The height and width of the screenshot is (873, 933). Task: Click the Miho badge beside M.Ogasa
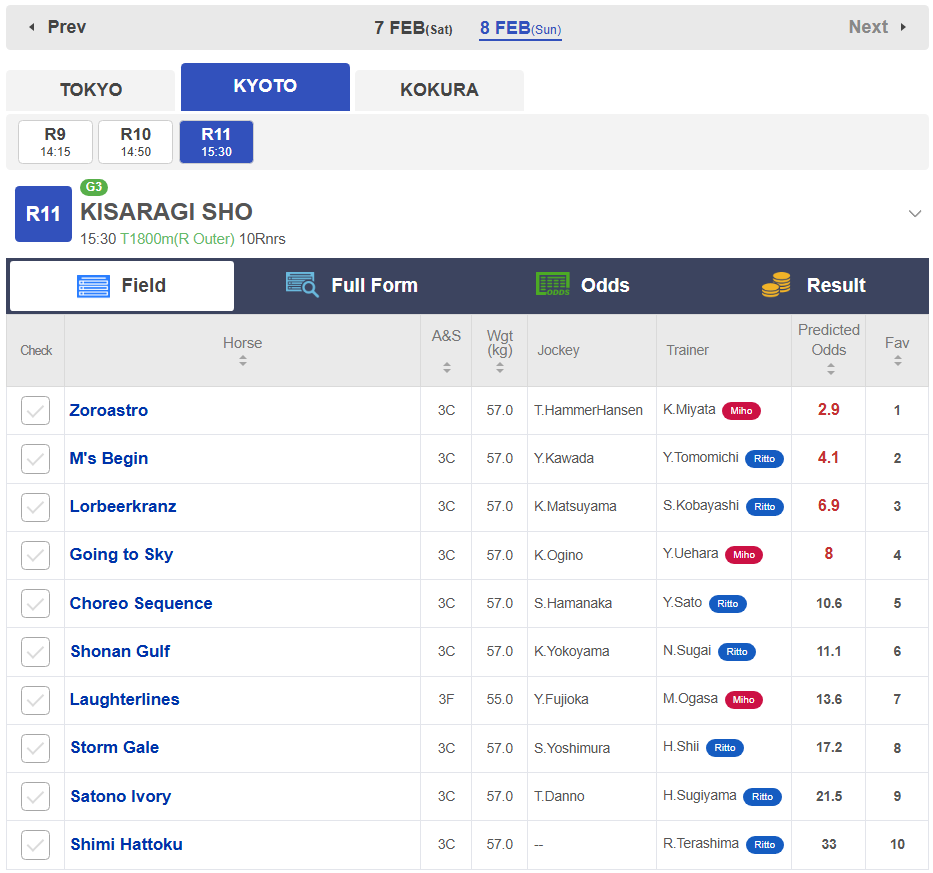(744, 700)
